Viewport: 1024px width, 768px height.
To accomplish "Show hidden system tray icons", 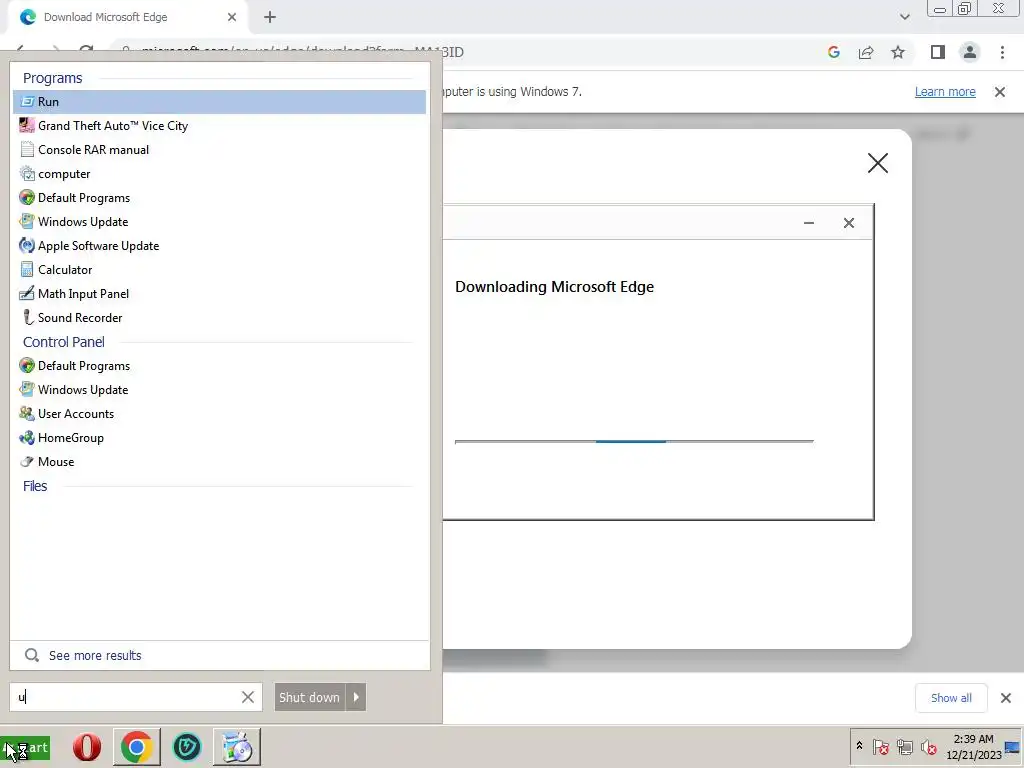I will [x=859, y=746].
